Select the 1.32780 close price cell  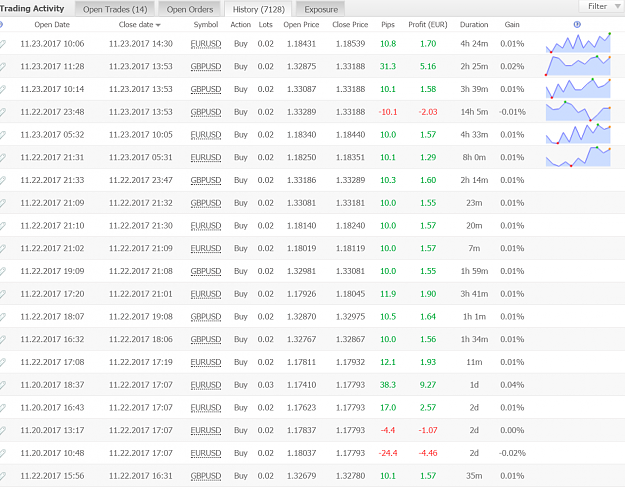coord(350,475)
